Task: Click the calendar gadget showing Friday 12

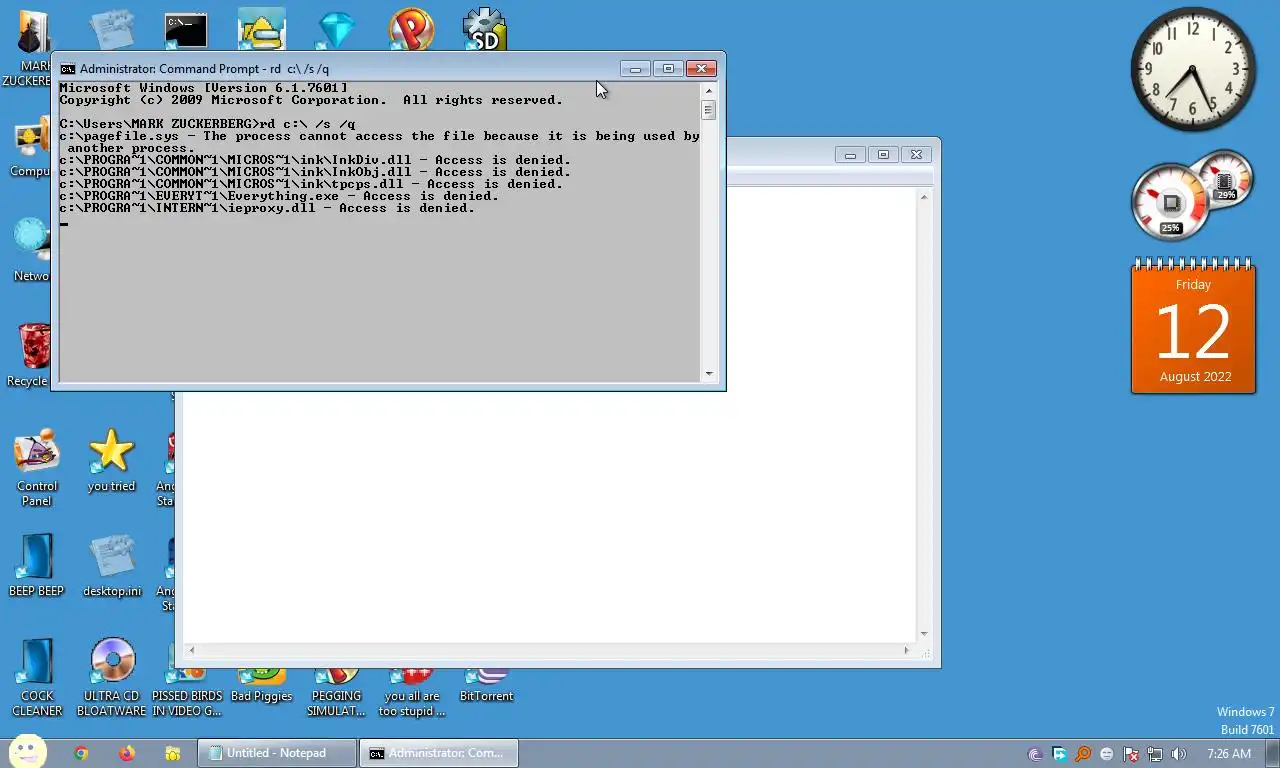Action: pos(1193,327)
